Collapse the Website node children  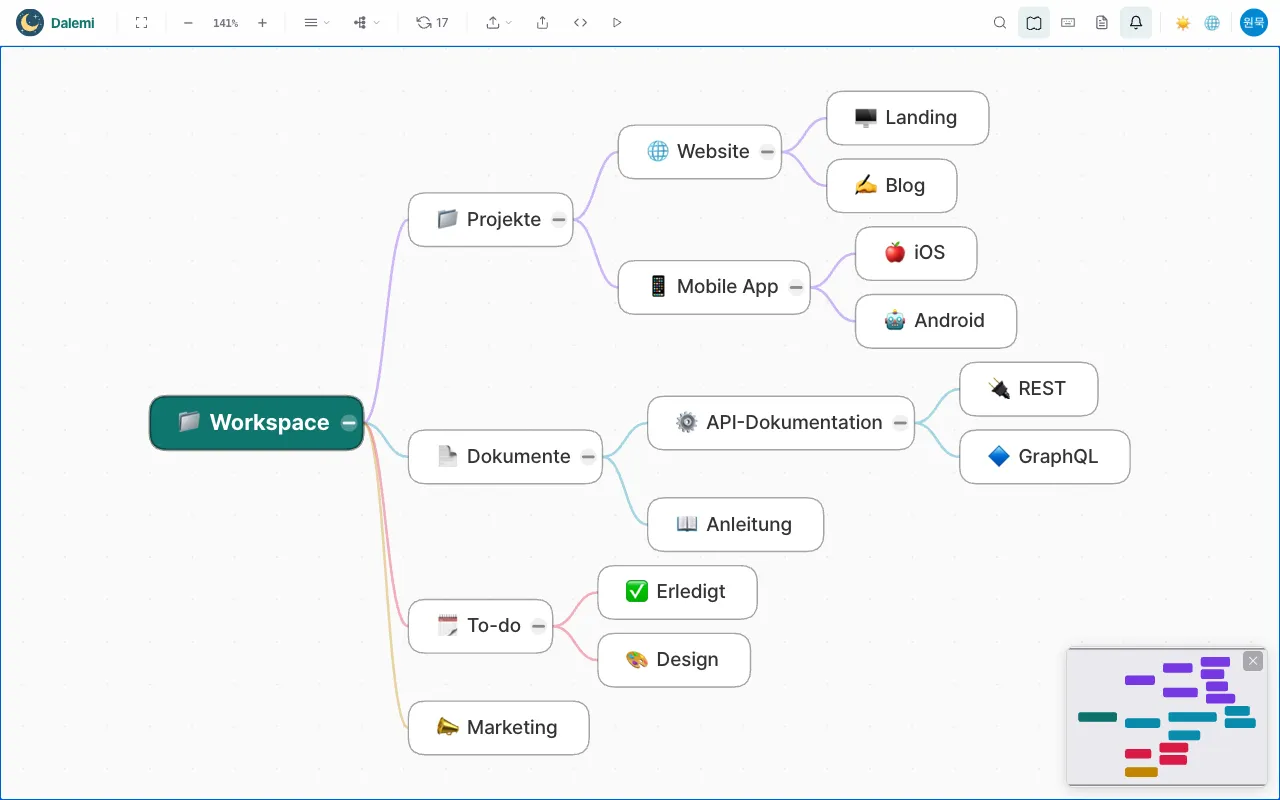coord(767,152)
